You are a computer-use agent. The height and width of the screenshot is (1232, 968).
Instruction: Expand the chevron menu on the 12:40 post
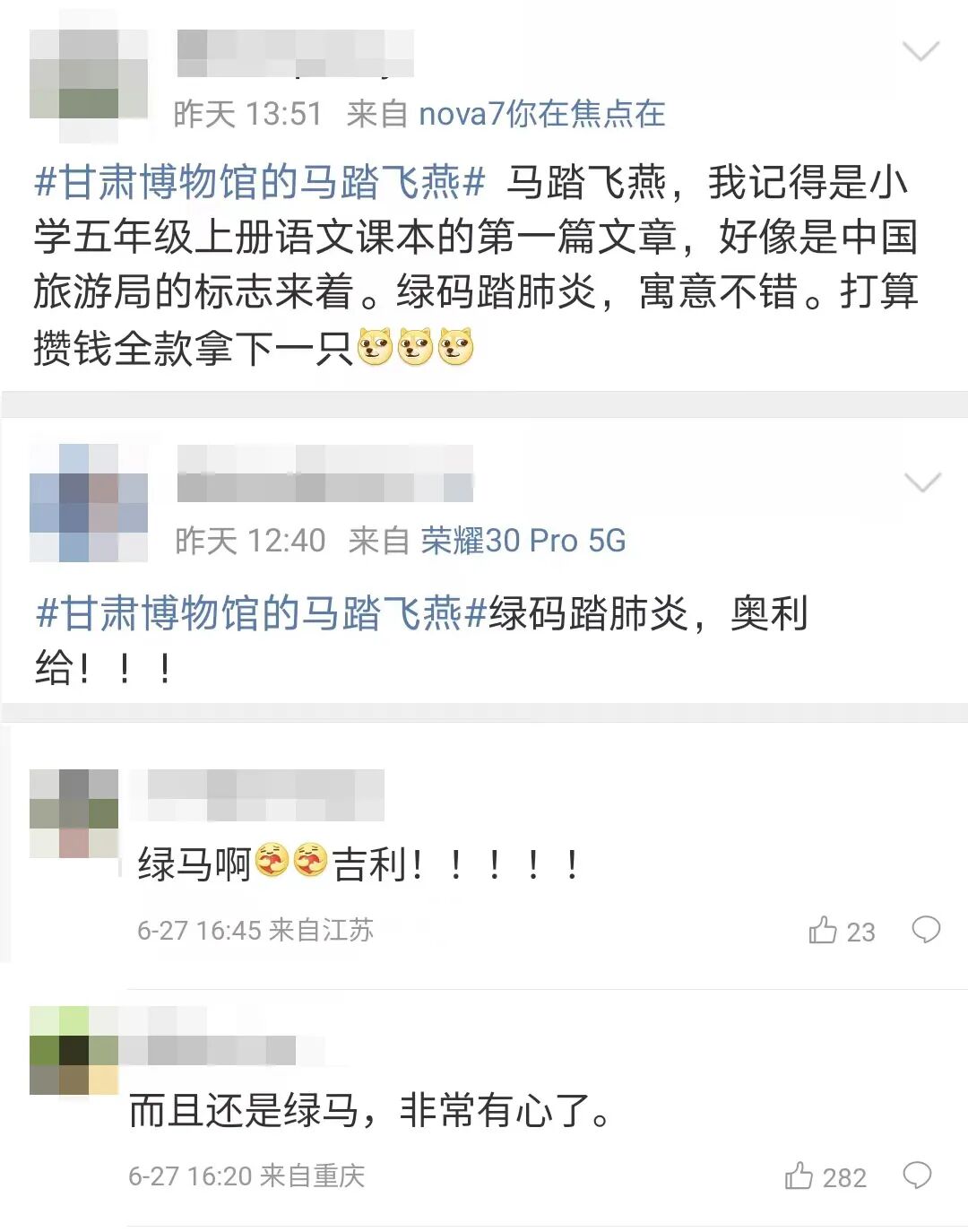pyautogui.click(x=921, y=483)
